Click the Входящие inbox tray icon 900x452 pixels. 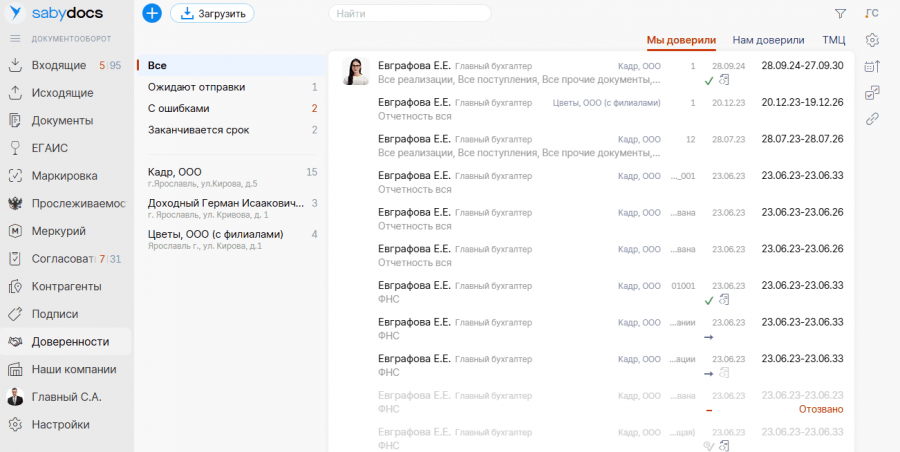click(x=15, y=65)
